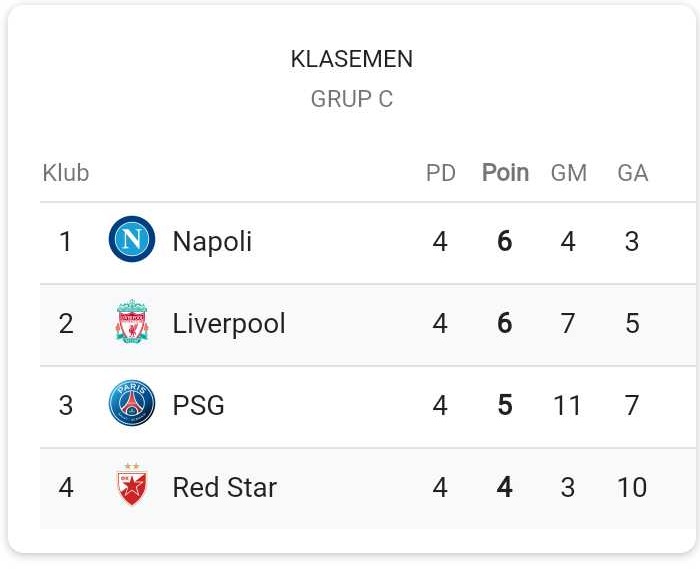Image resolution: width=700 pixels, height=572 pixels.
Task: Click the Liverpool club crest icon
Action: pos(132,321)
